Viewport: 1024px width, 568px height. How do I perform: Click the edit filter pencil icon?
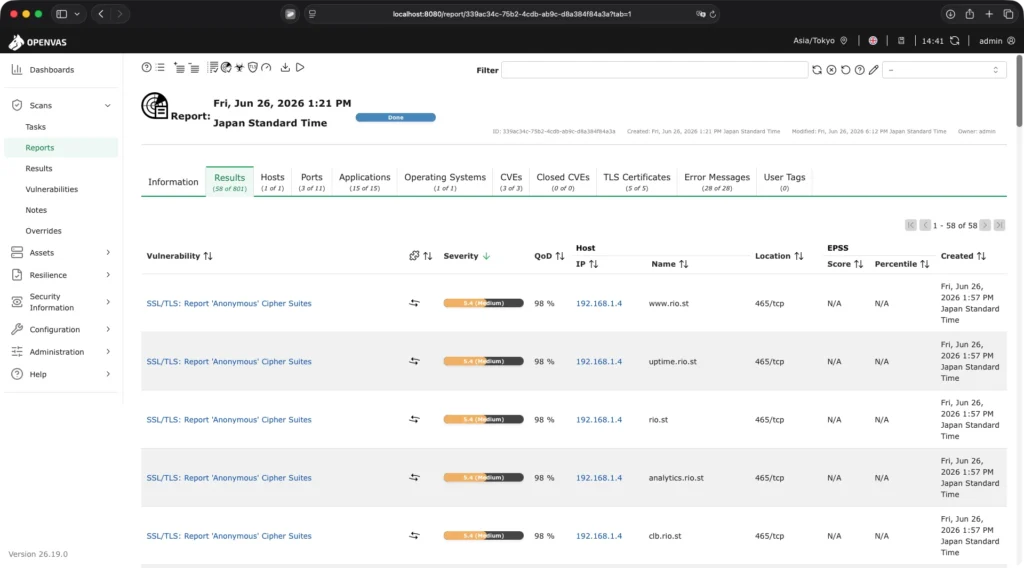coord(874,70)
